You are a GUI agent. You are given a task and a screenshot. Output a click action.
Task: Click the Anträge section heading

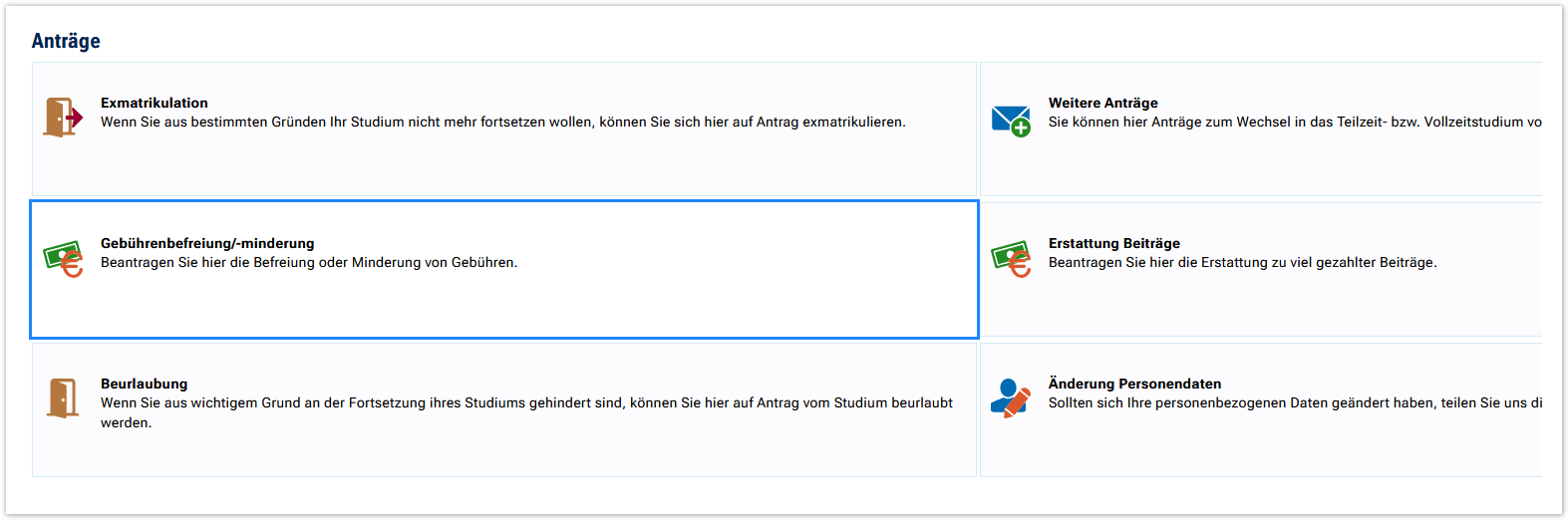(x=66, y=41)
